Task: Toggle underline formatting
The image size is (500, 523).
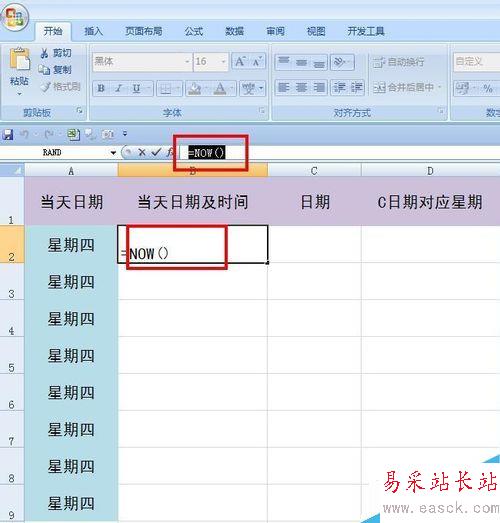Action: (136, 88)
